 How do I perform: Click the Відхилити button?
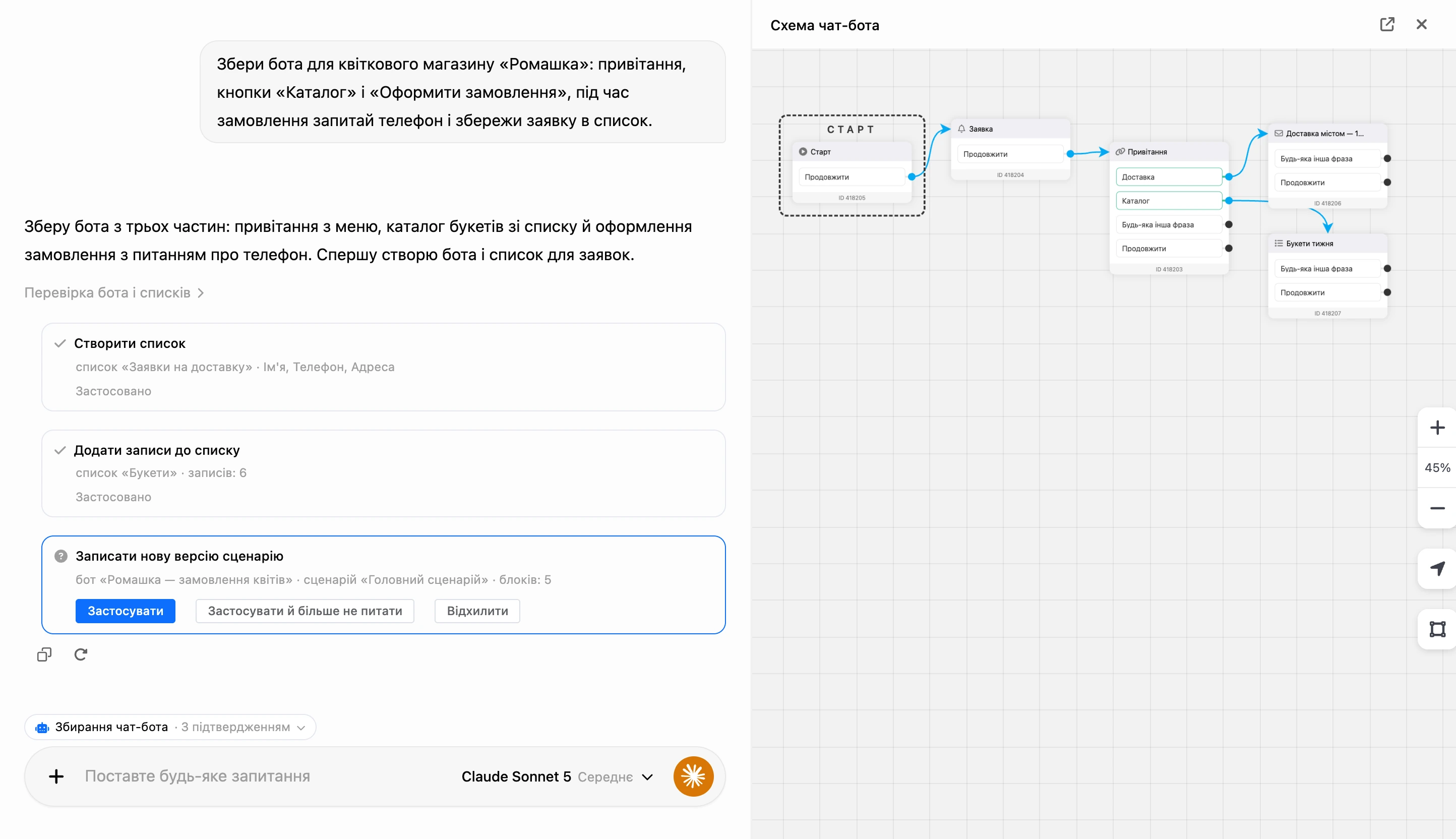477,611
